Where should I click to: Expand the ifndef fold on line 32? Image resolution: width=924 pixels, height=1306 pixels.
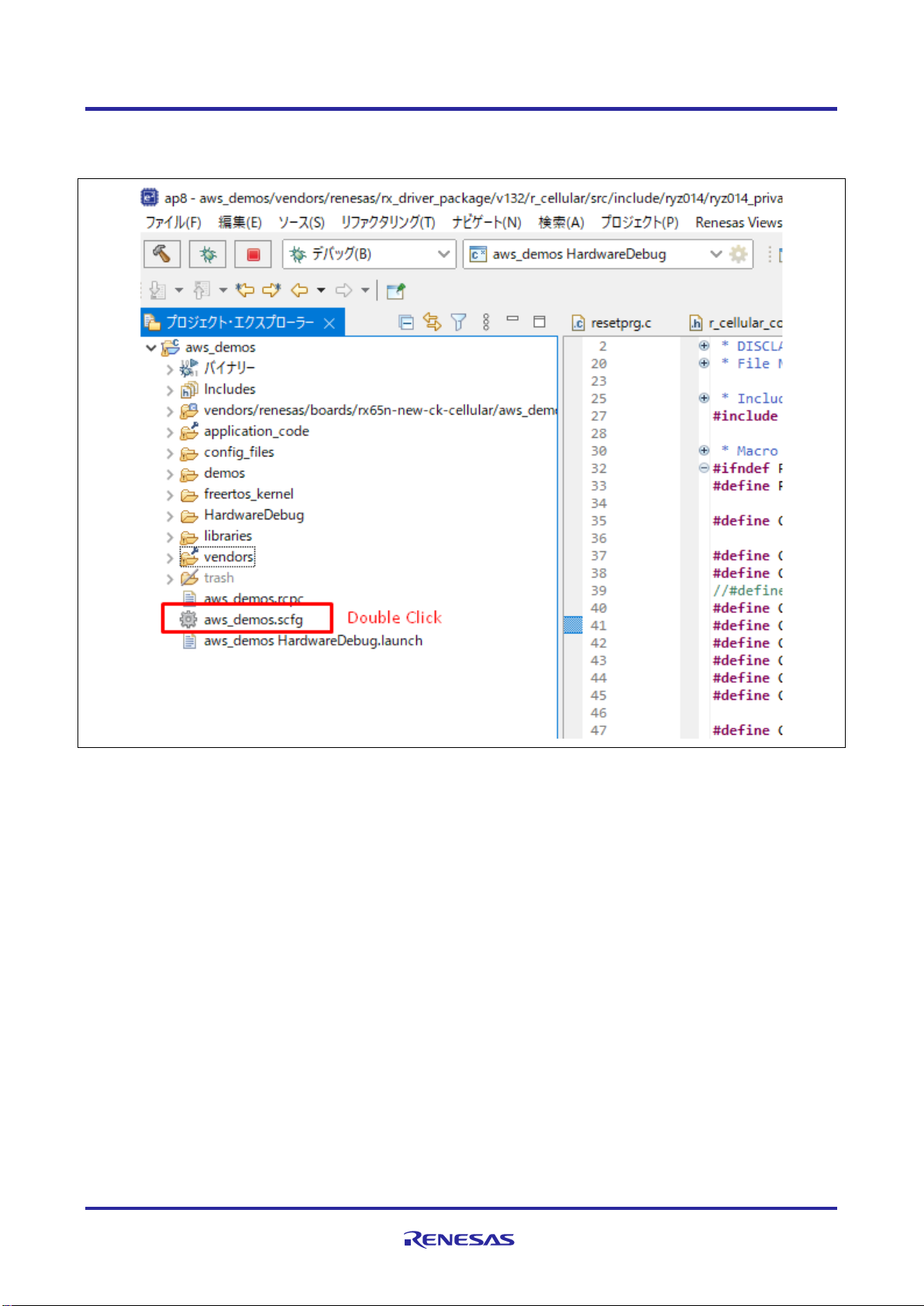click(x=704, y=468)
